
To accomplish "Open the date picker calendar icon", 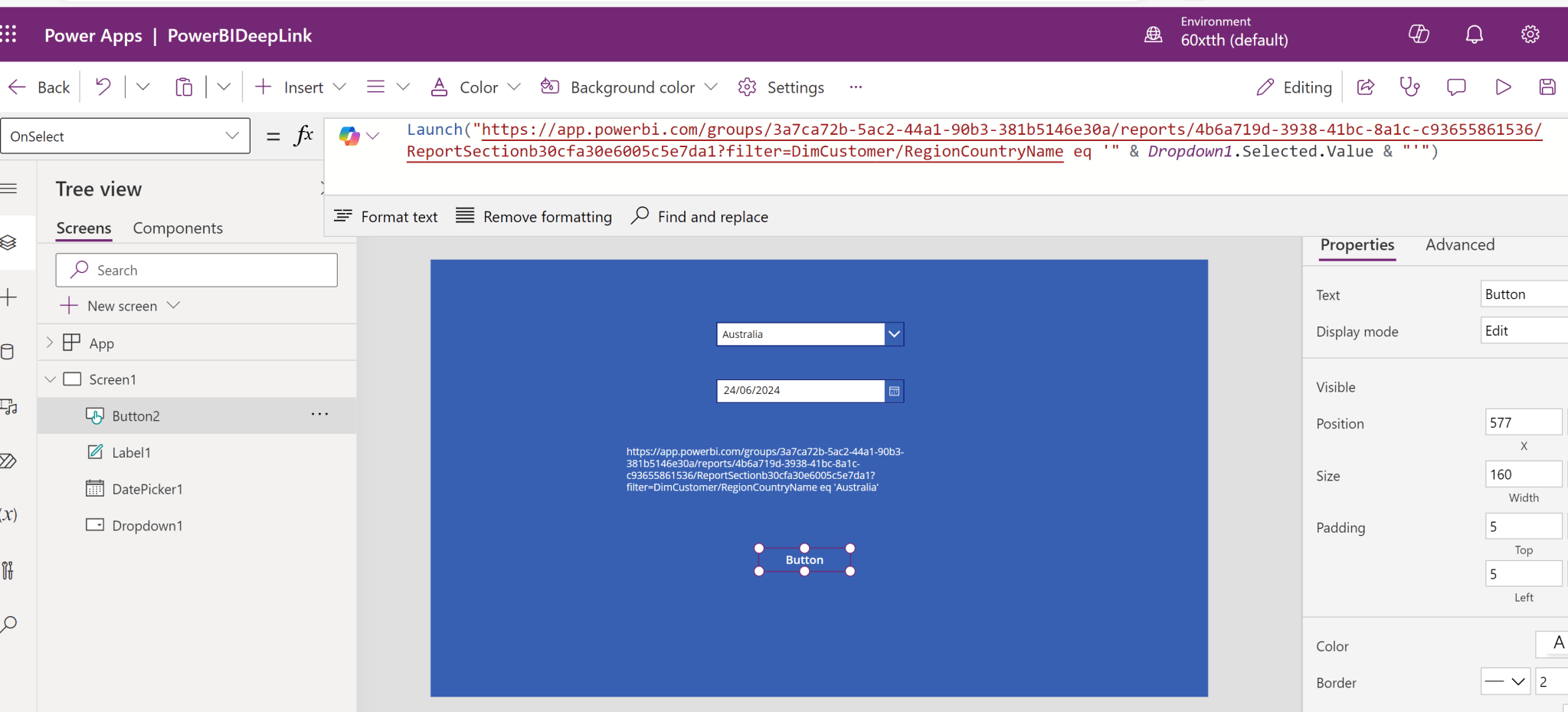I will (894, 391).
